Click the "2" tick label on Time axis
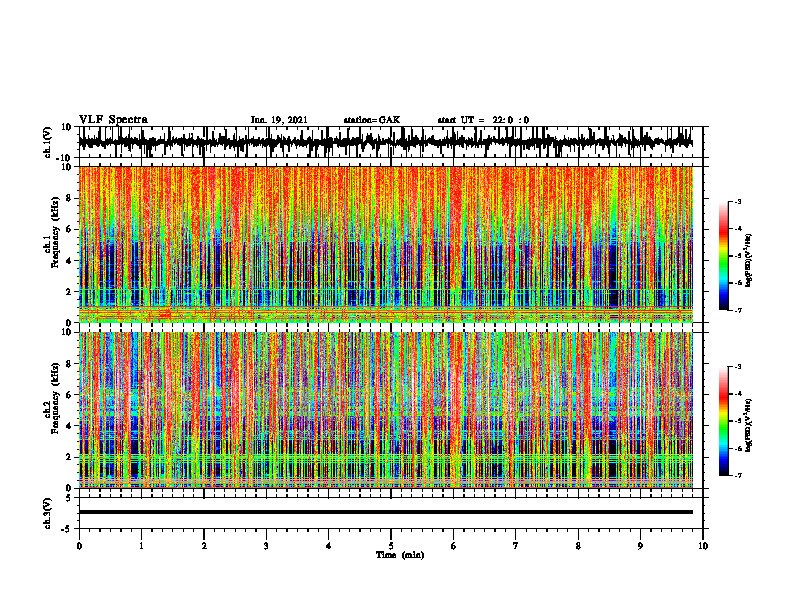 (204, 546)
